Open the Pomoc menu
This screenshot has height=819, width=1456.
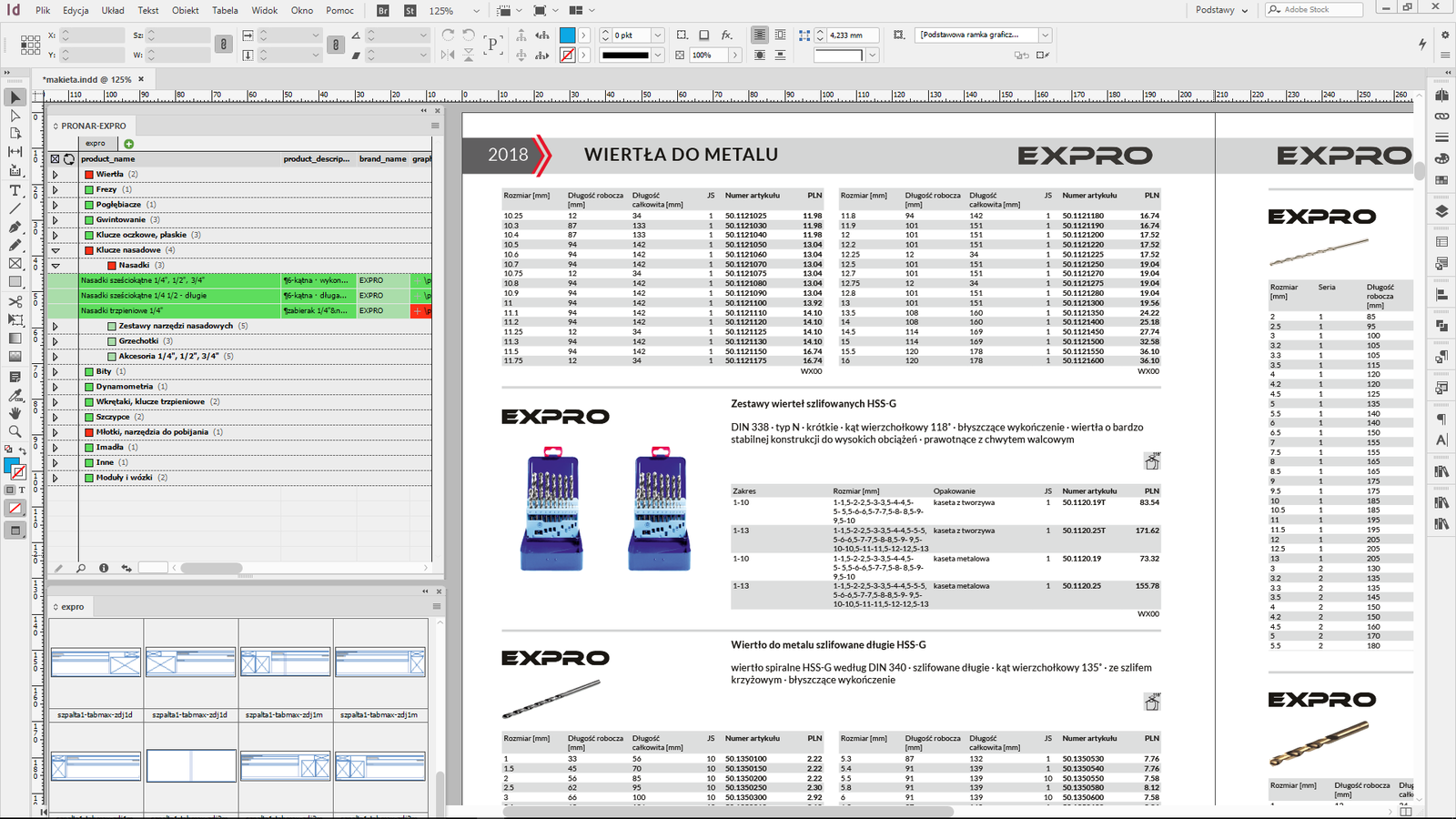pyautogui.click(x=339, y=11)
